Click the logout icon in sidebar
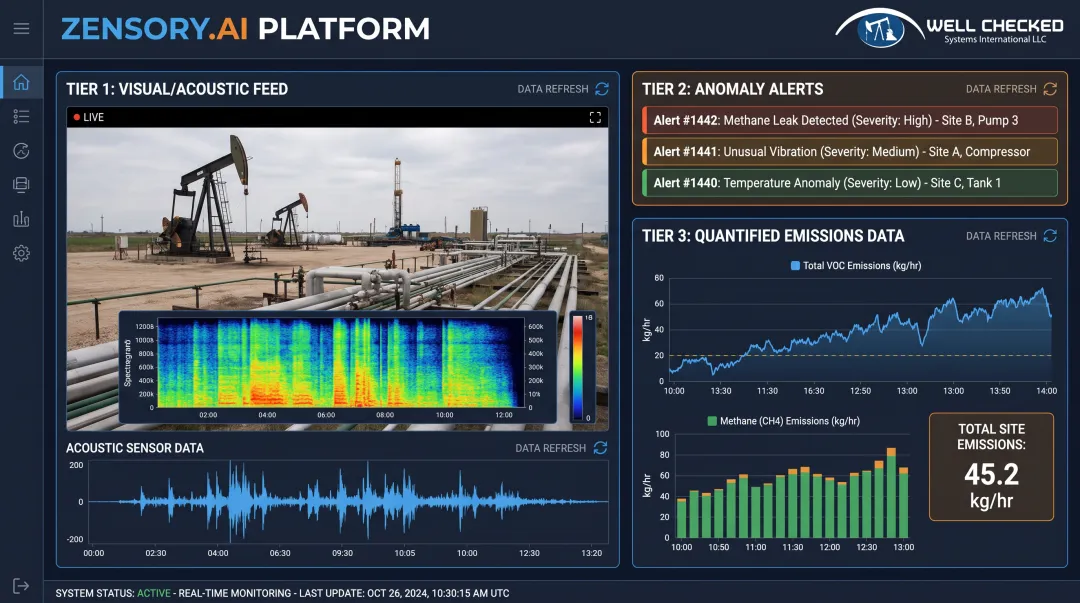 (21, 586)
